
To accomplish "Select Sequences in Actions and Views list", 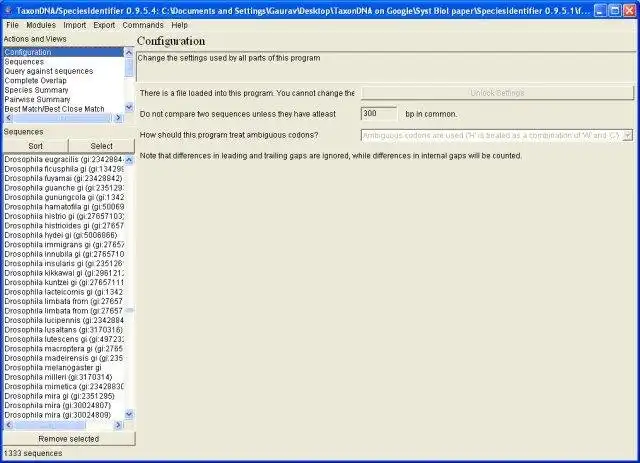I will click(63, 62).
